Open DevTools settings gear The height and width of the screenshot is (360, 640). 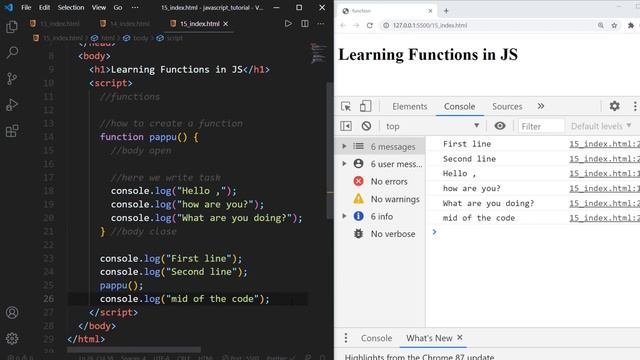[614, 106]
